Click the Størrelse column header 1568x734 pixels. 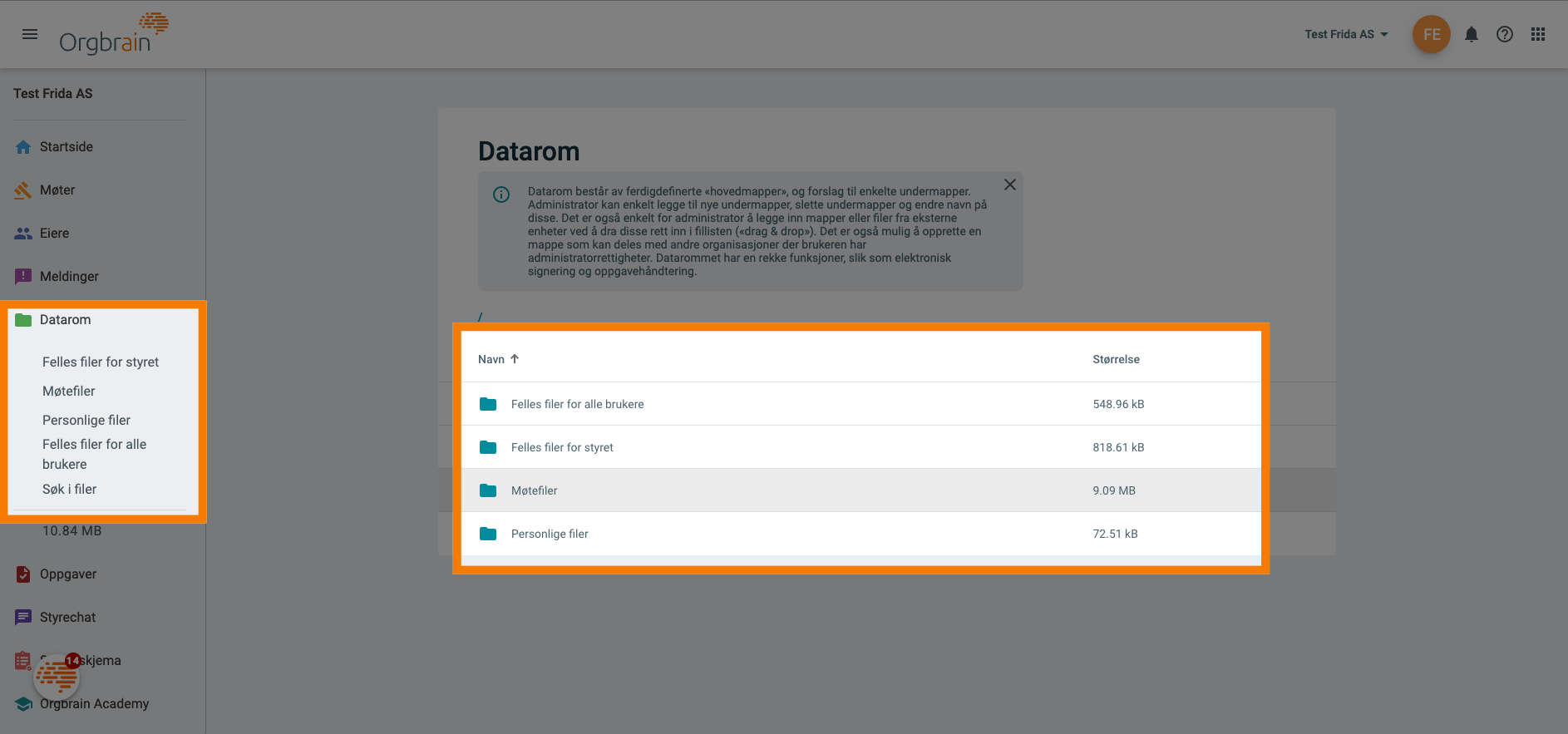coord(1116,359)
